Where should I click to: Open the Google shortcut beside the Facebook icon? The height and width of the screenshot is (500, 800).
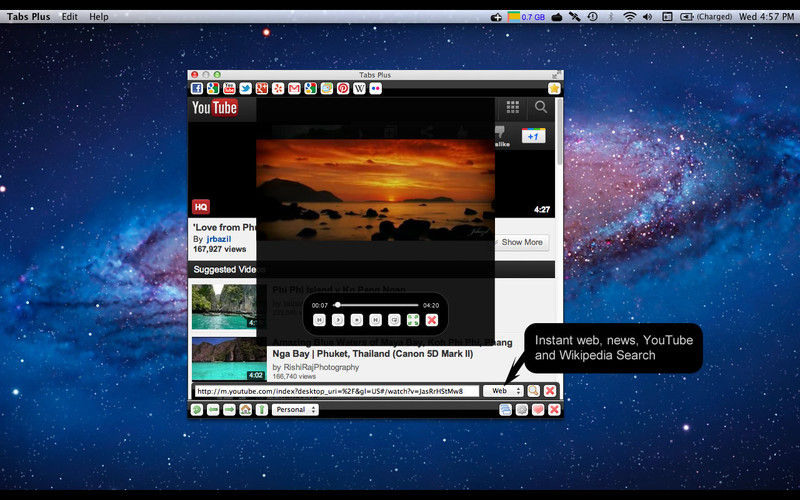coord(213,89)
